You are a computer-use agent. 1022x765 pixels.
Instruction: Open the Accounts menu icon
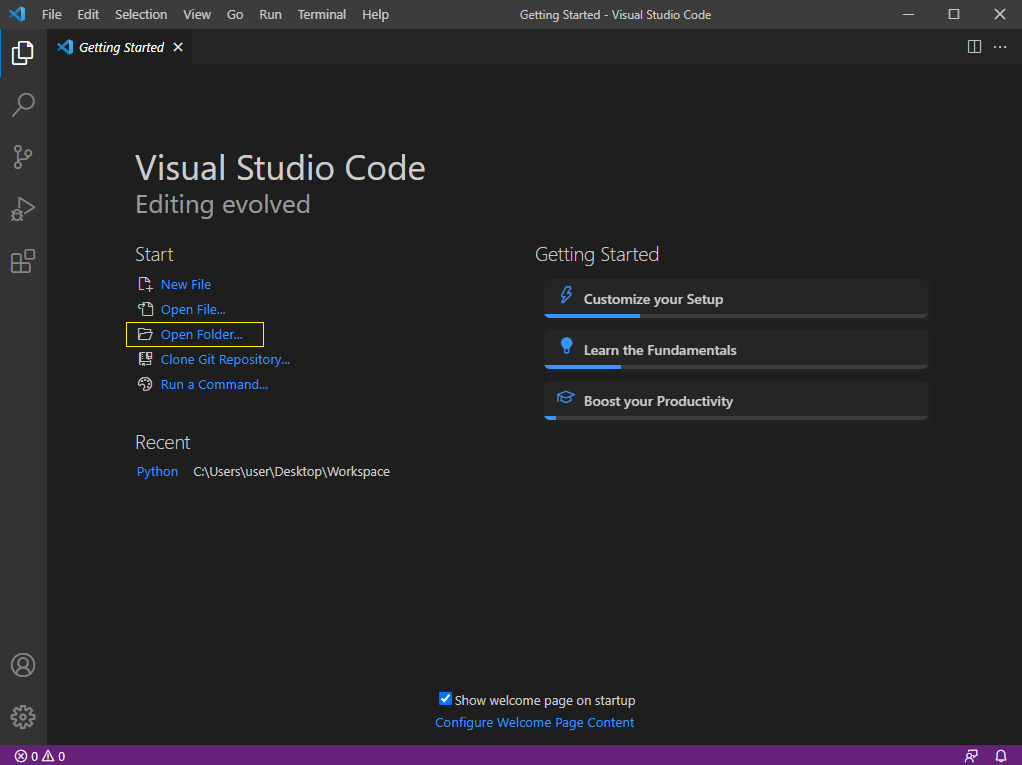tap(23, 665)
